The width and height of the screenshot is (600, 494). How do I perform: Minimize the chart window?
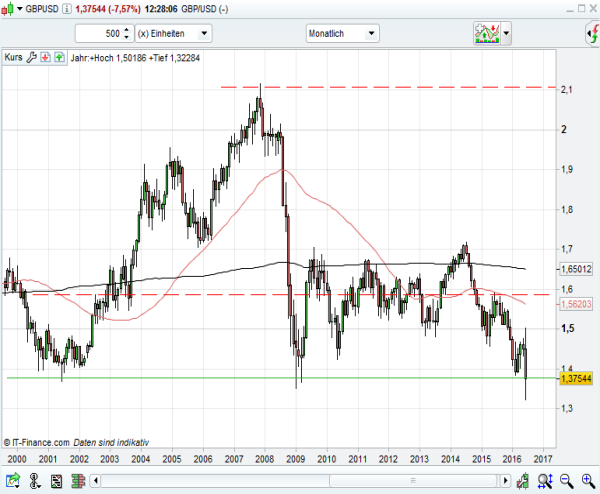coord(570,9)
